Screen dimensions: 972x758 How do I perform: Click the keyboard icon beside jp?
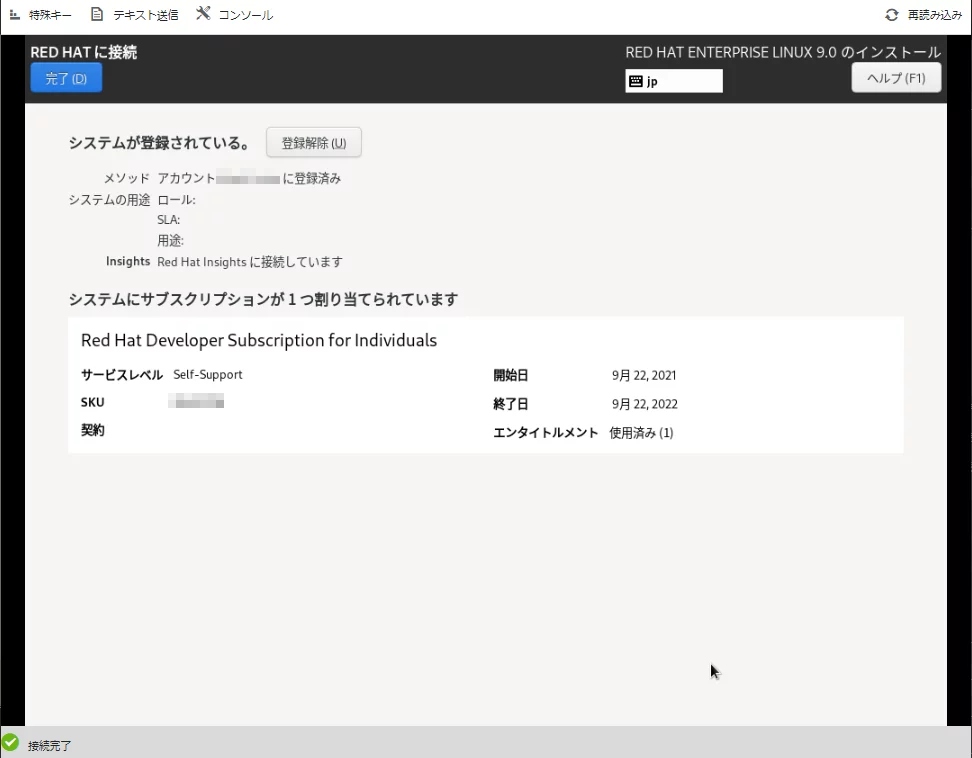point(636,81)
